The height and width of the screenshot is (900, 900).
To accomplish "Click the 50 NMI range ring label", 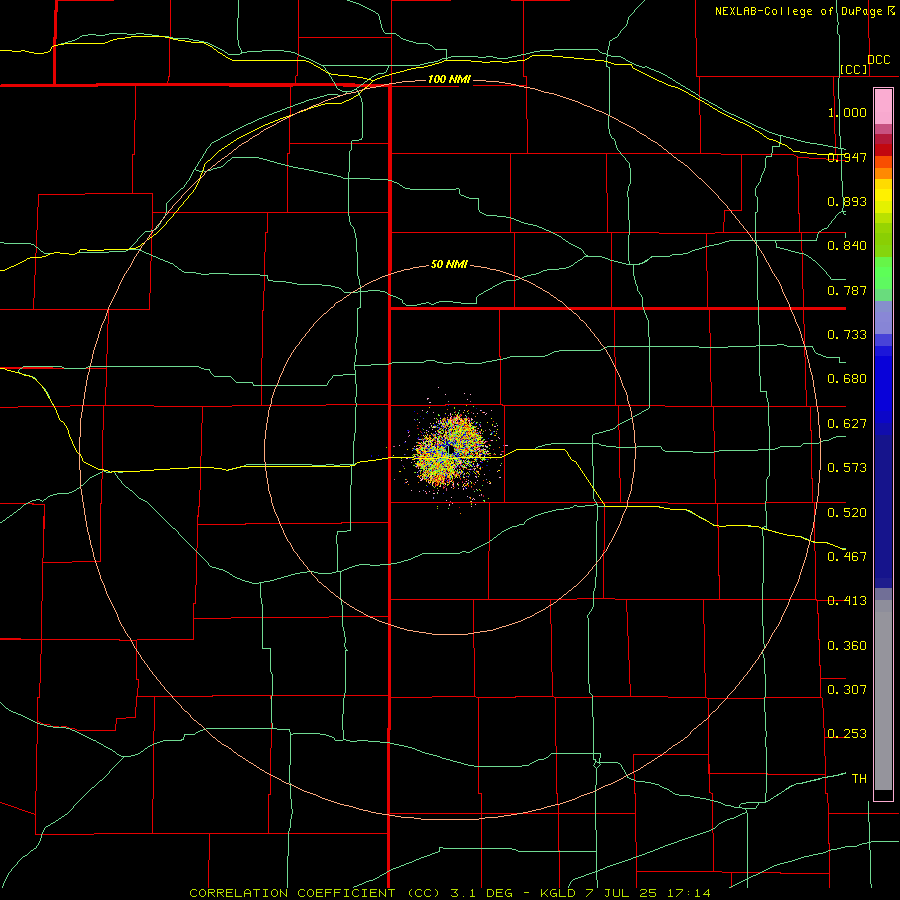I will 449,264.
